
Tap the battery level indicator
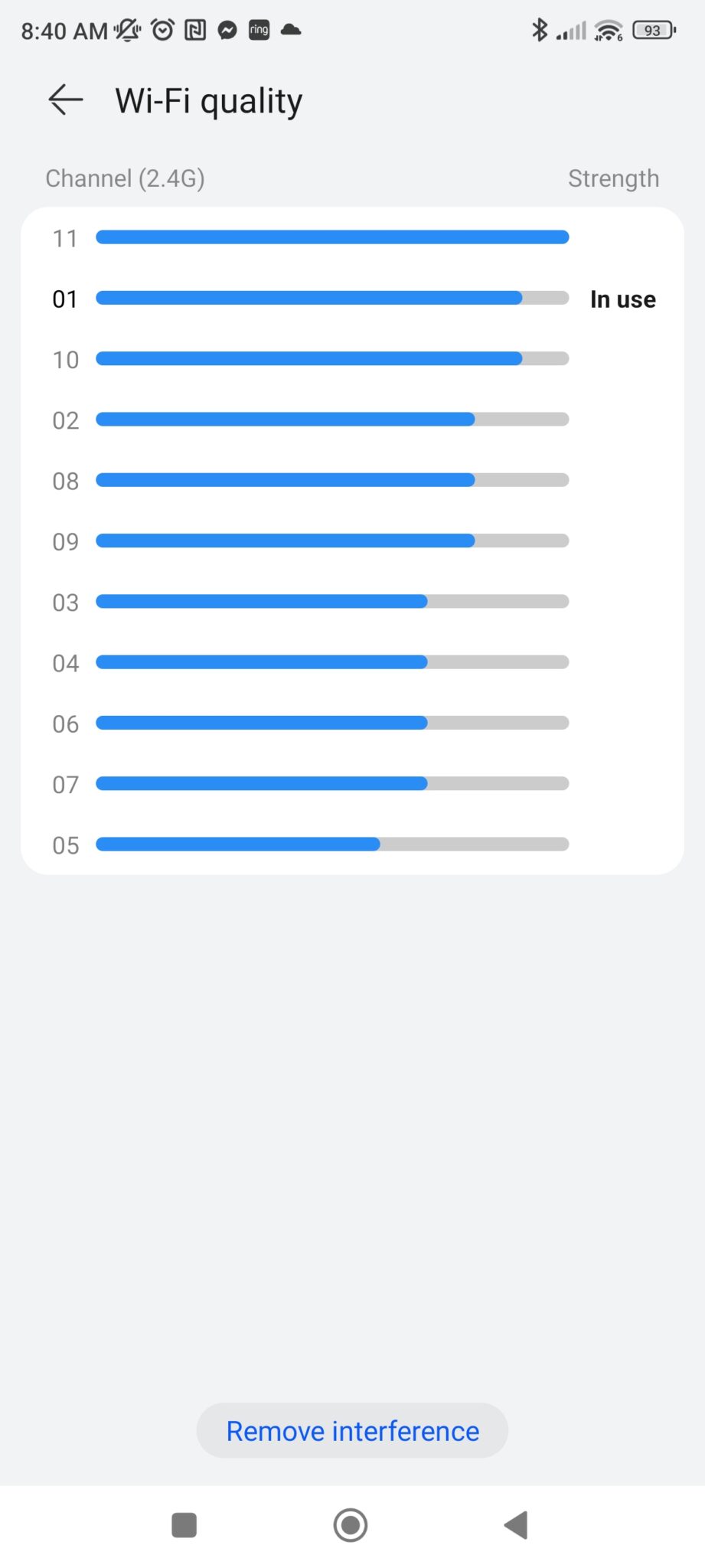tap(654, 30)
